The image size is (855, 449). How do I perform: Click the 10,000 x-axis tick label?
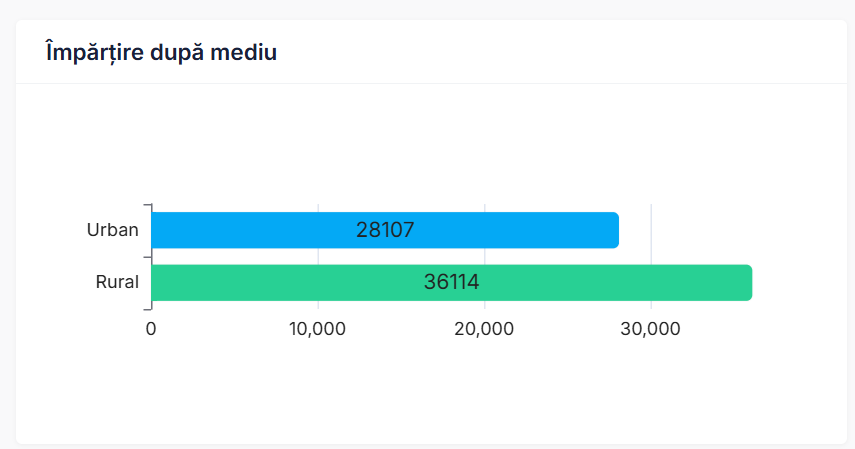coord(318,328)
